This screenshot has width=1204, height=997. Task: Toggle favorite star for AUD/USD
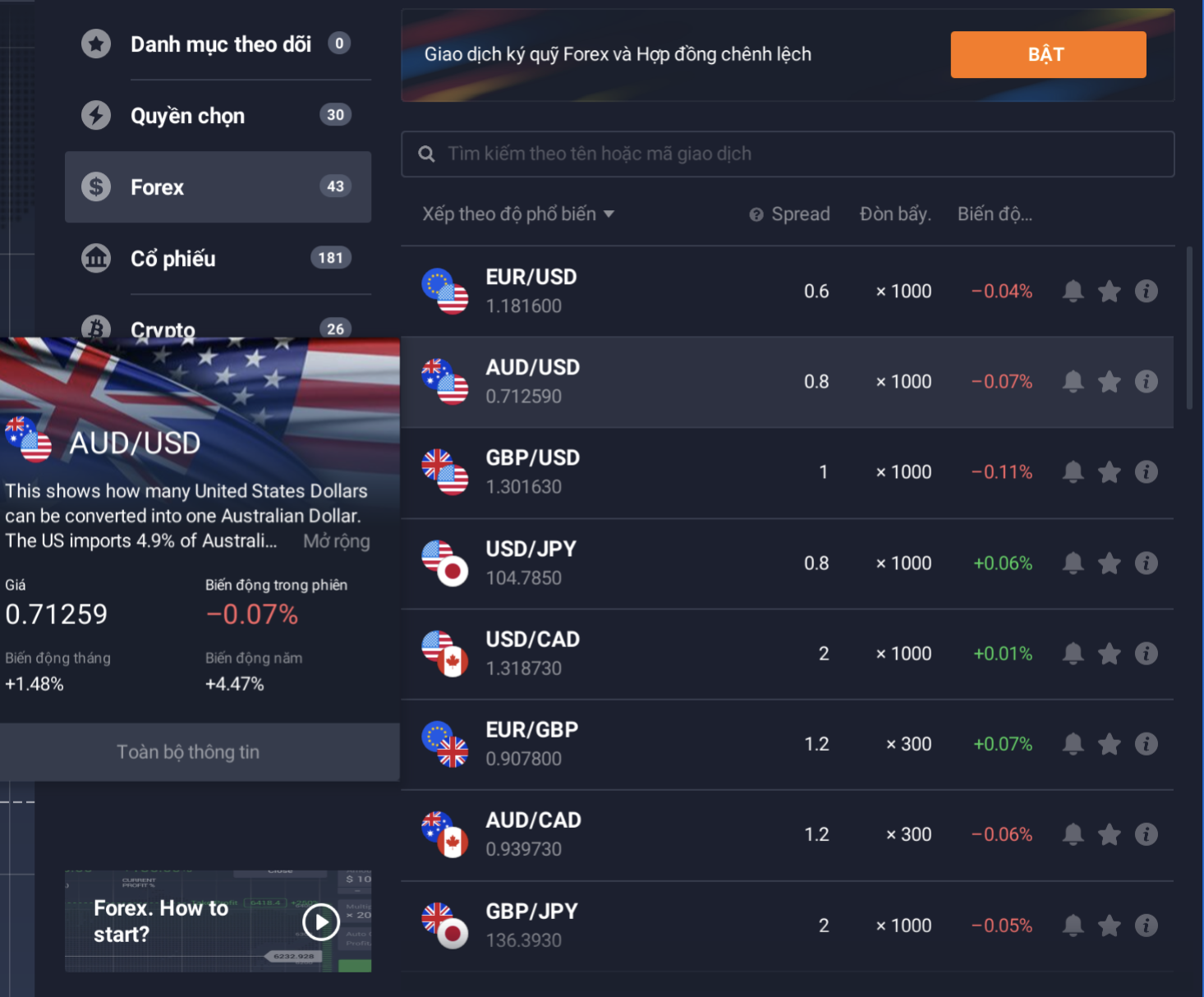pyautogui.click(x=1109, y=381)
